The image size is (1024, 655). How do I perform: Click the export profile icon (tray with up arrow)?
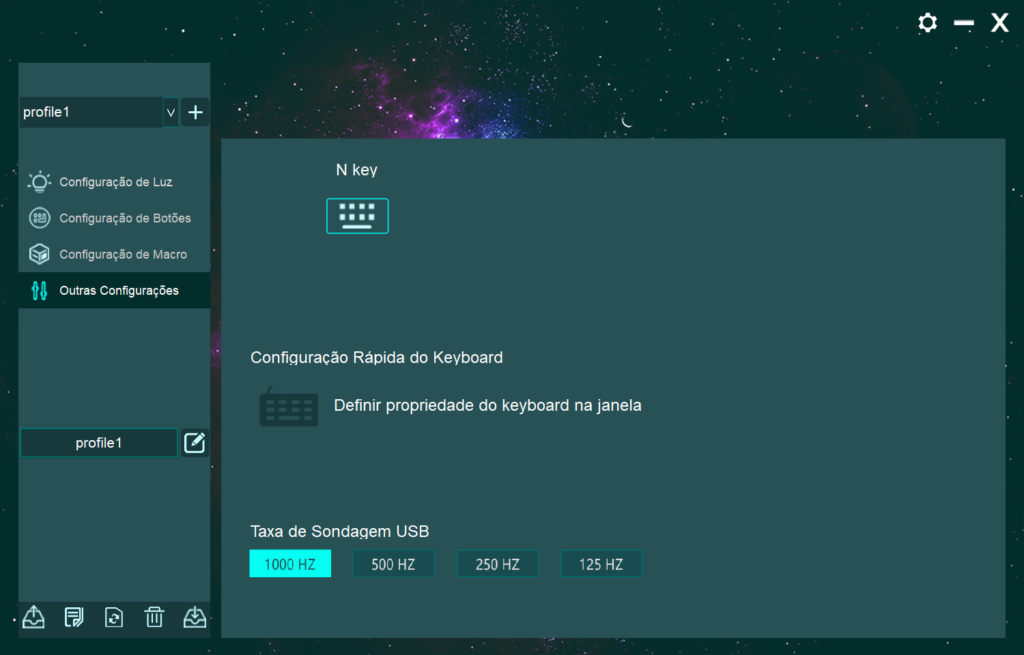tap(34, 617)
